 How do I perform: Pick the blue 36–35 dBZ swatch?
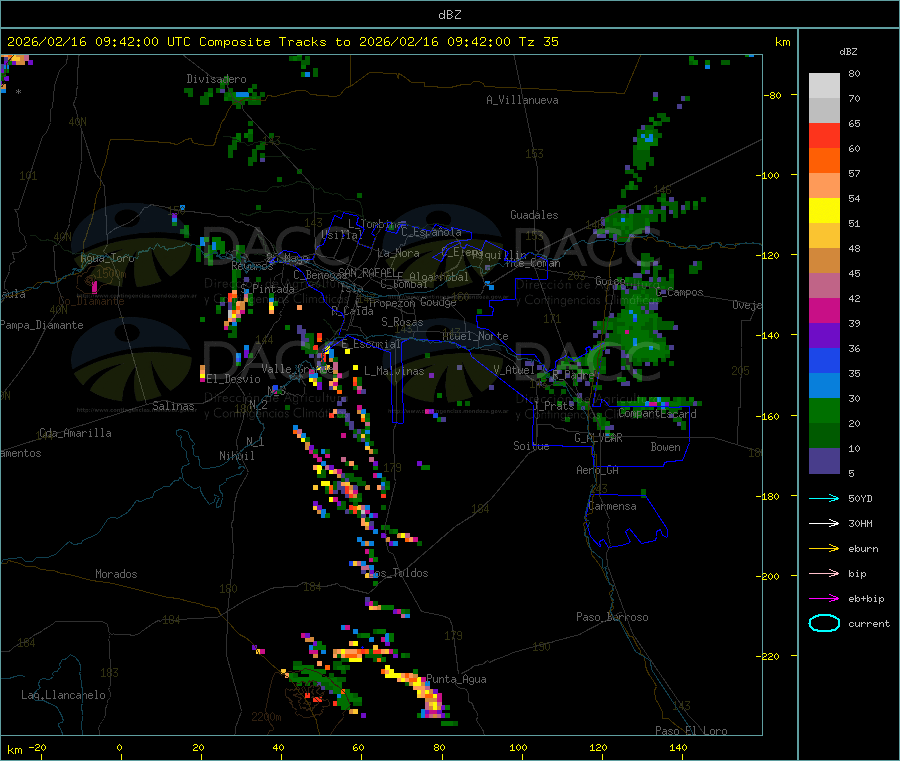coord(824,360)
